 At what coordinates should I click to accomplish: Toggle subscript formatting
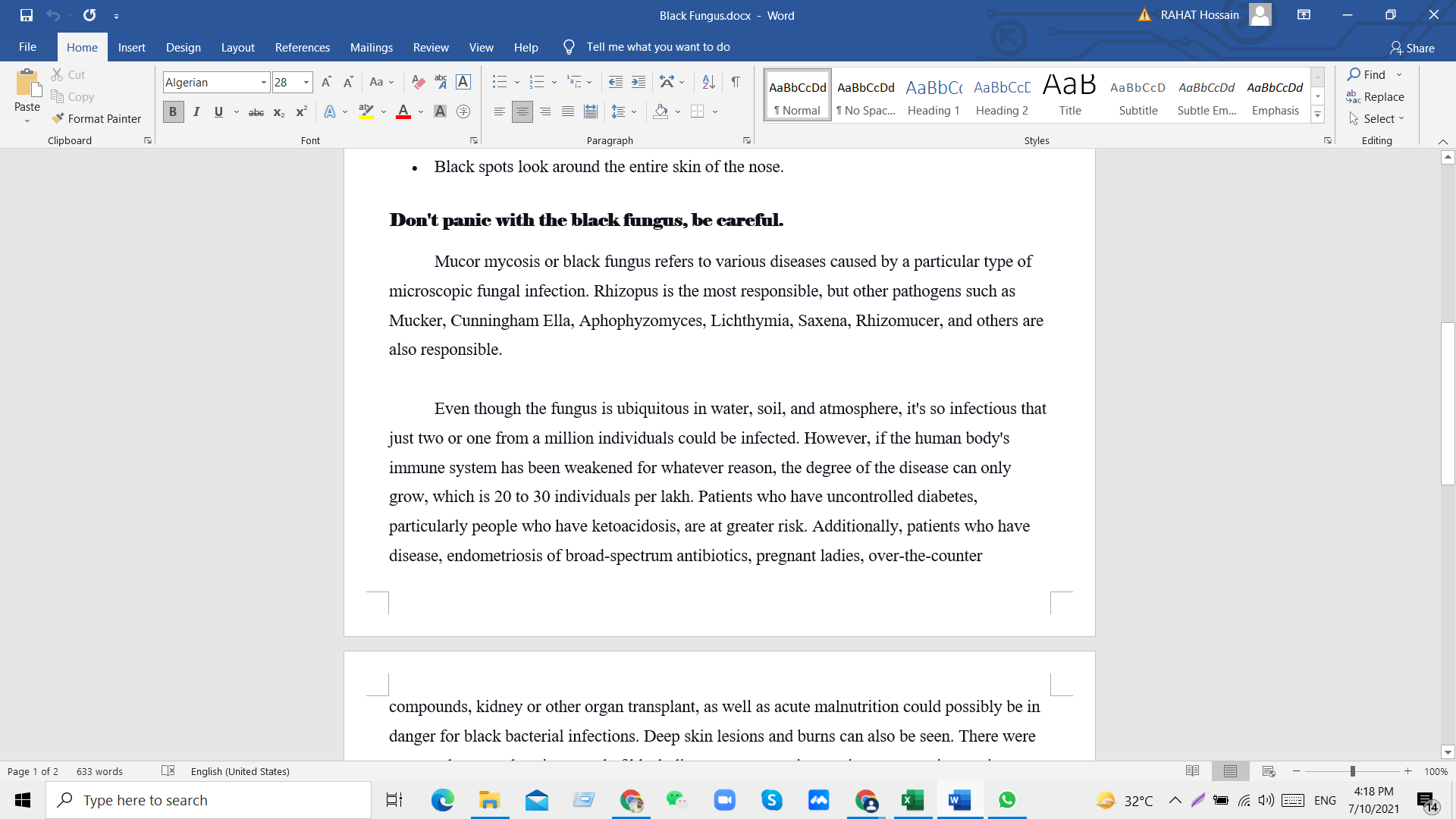tap(278, 111)
